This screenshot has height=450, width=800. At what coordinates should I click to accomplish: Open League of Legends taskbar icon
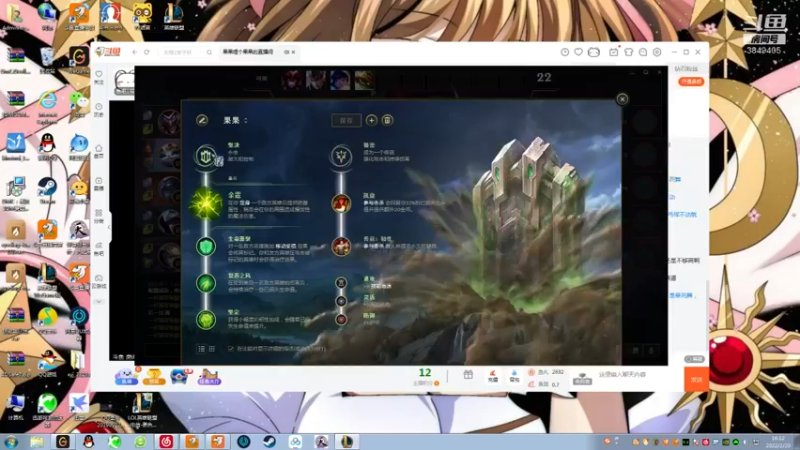347,441
